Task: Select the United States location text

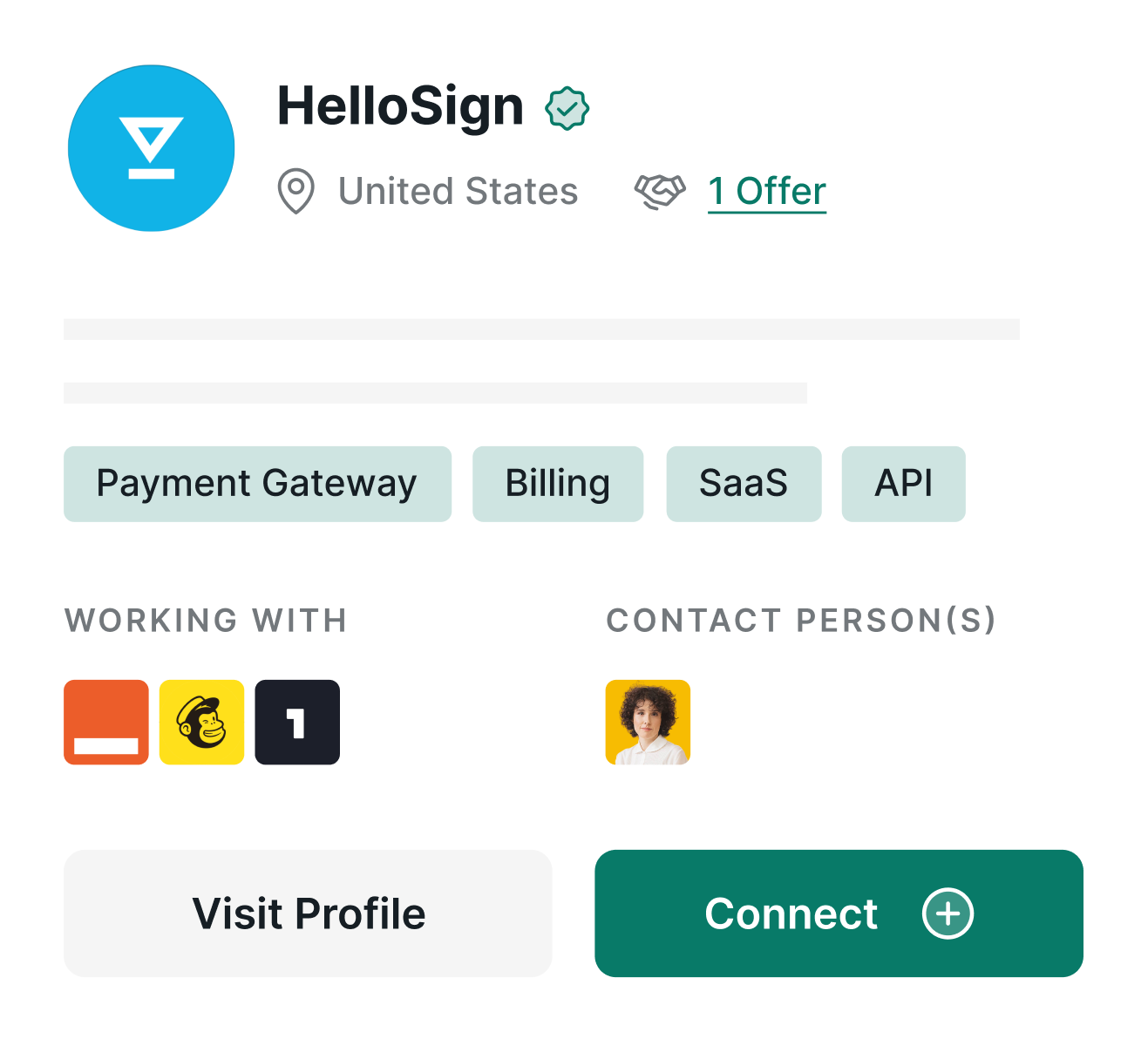Action: pyautogui.click(x=458, y=191)
